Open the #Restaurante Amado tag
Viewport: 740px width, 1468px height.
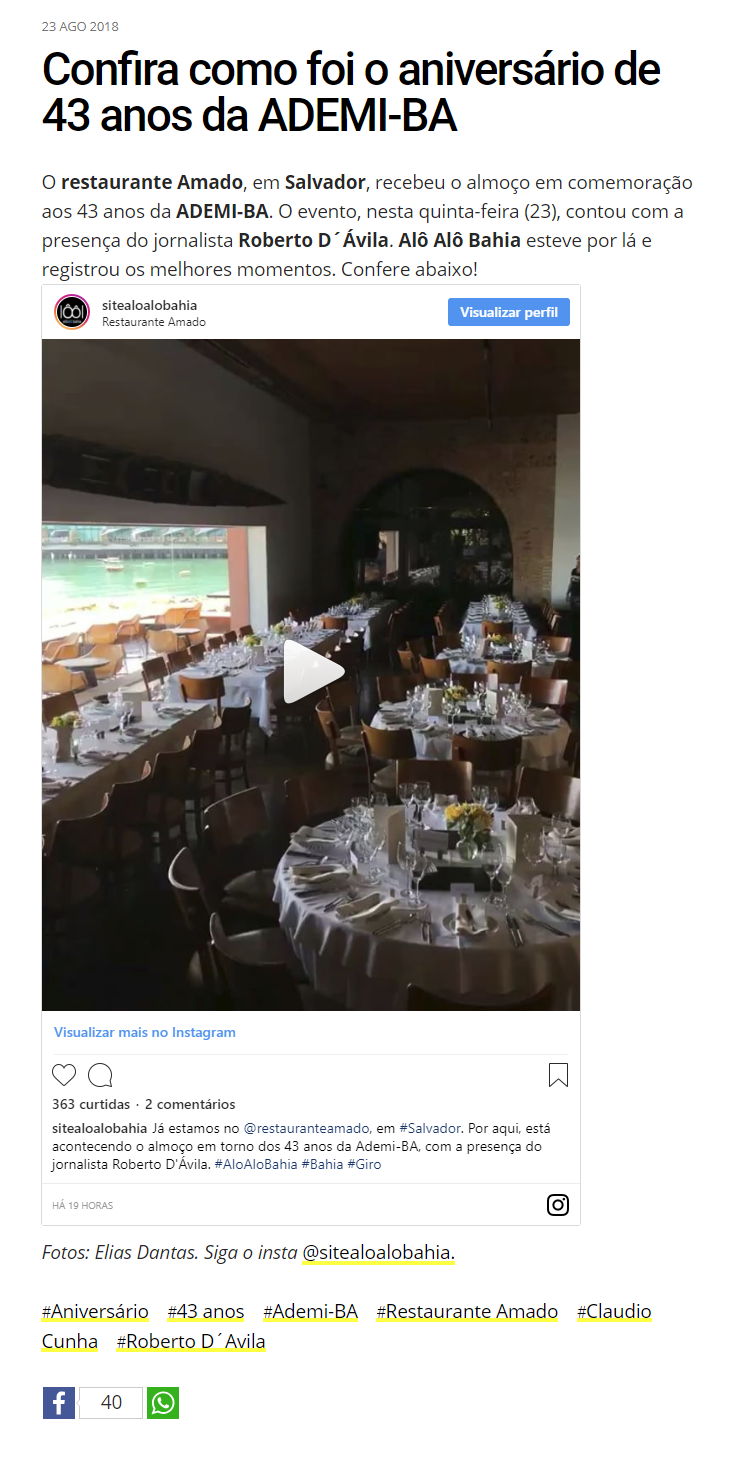click(x=467, y=1311)
